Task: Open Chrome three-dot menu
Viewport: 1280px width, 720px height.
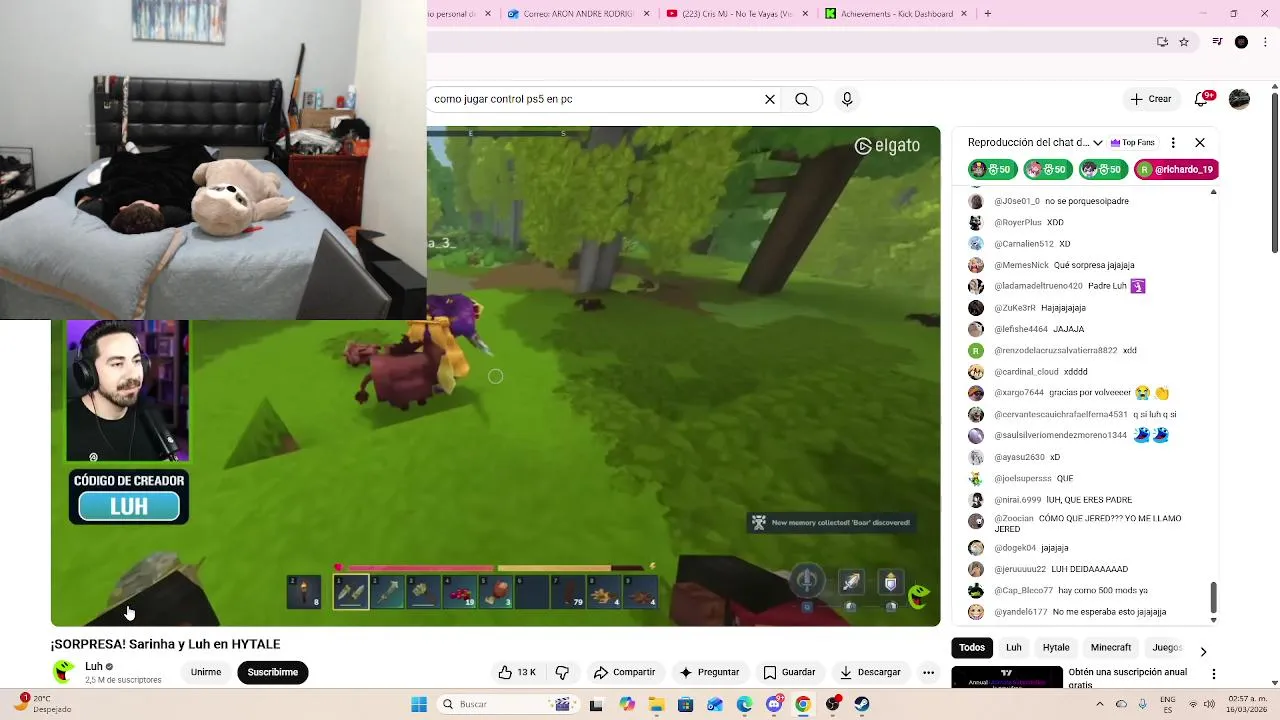Action: coord(1266,42)
